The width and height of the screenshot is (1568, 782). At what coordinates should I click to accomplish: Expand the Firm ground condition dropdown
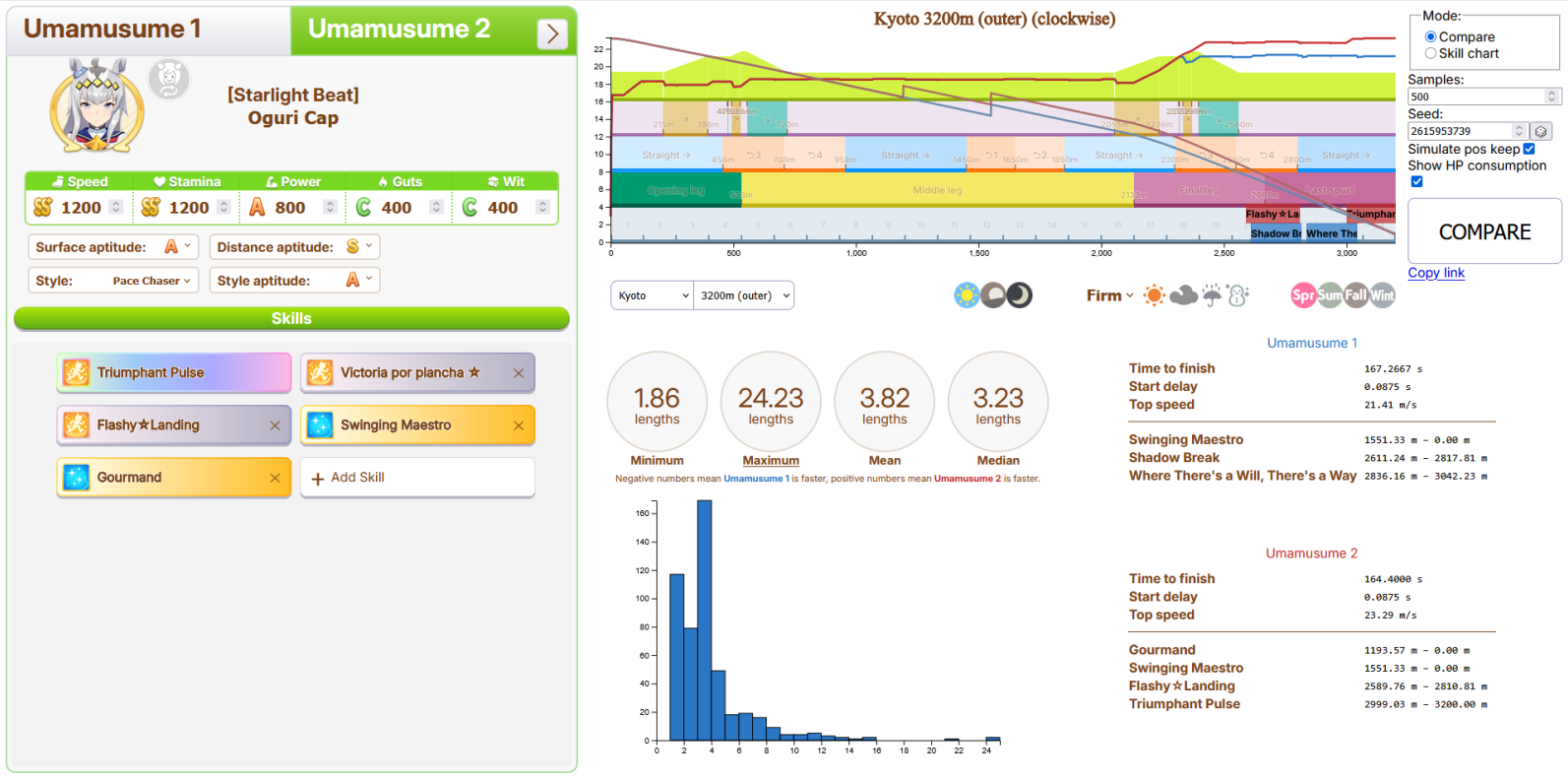point(1109,295)
